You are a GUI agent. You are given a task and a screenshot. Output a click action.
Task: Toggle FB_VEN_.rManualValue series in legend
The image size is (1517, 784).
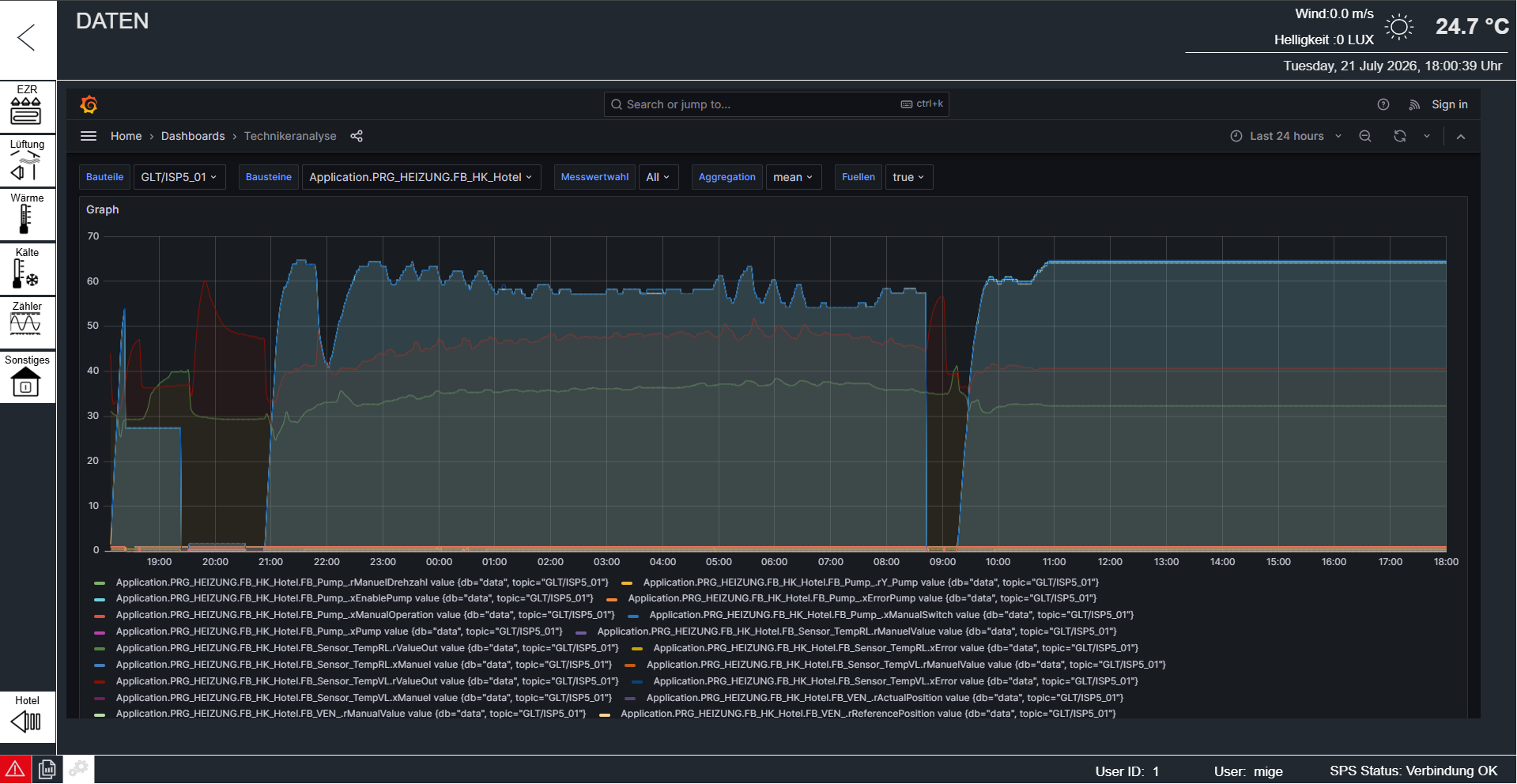(x=351, y=714)
